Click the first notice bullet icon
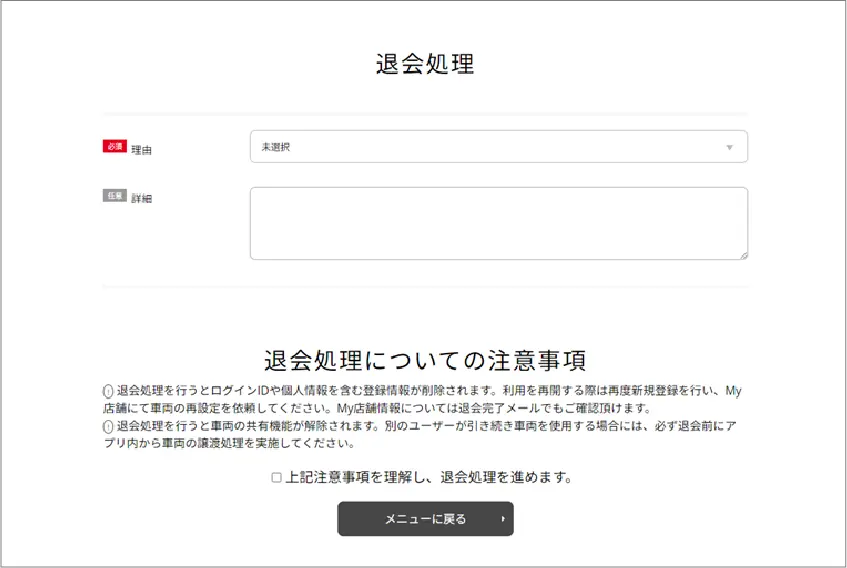The width and height of the screenshot is (847, 568). point(108,392)
